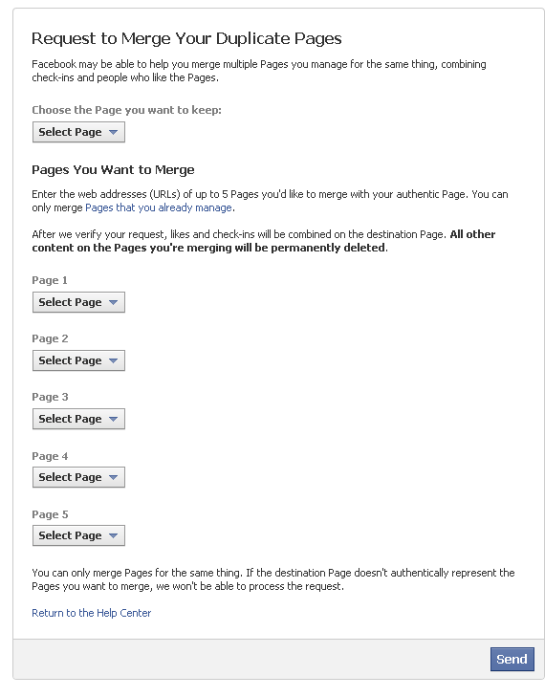
Task: Open the Page 3 Select Page dropdown
Action: click(x=78, y=419)
